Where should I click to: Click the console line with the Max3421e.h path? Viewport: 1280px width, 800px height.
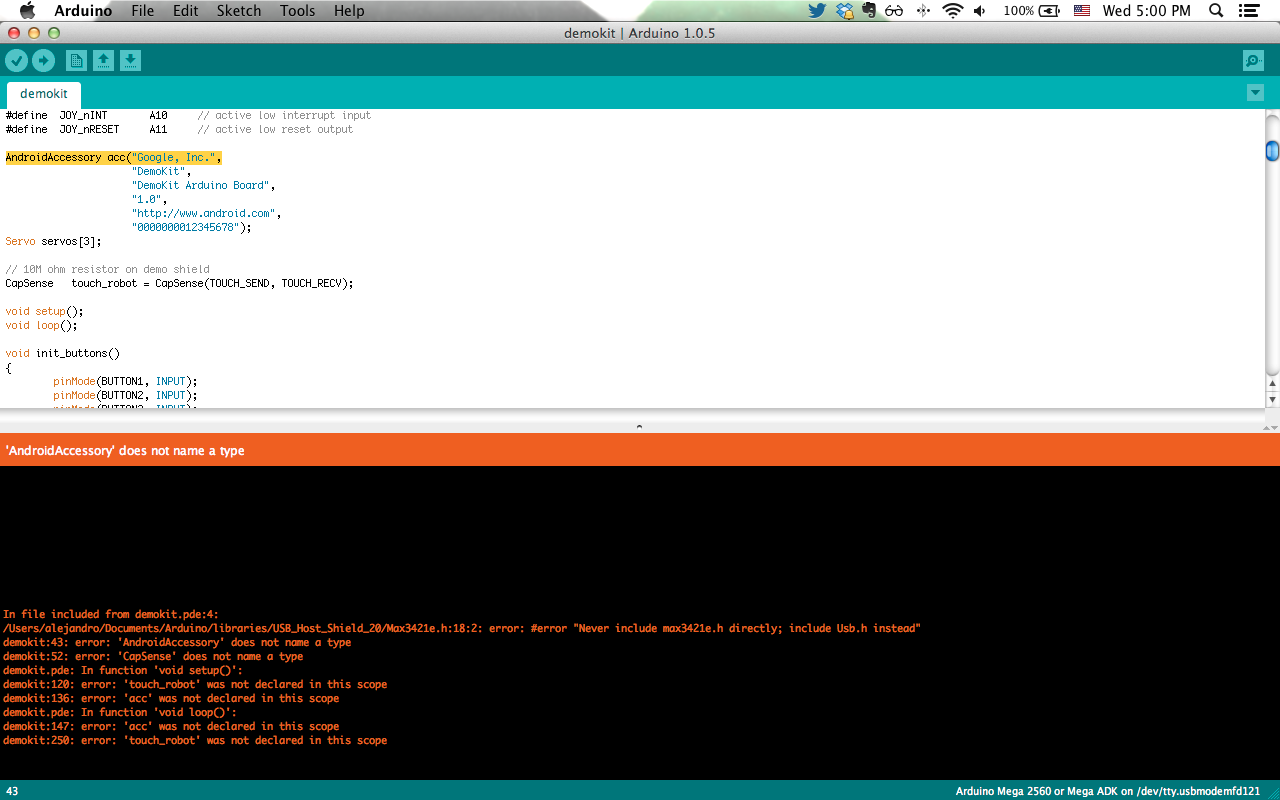coord(462,629)
